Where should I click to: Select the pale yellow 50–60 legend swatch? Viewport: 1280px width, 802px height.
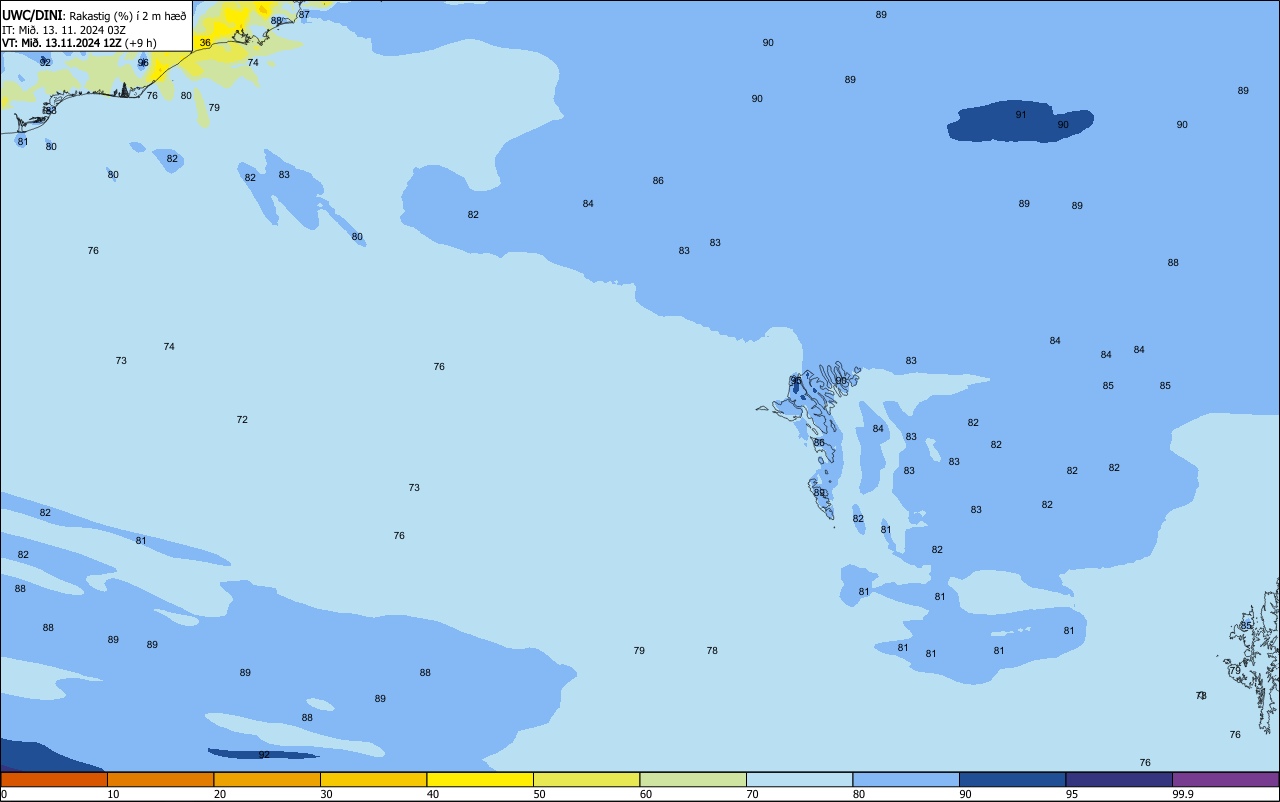(586, 779)
